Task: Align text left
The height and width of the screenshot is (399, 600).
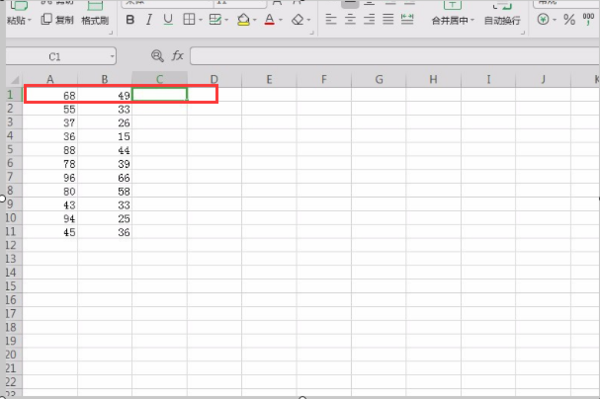Action: [x=331, y=19]
